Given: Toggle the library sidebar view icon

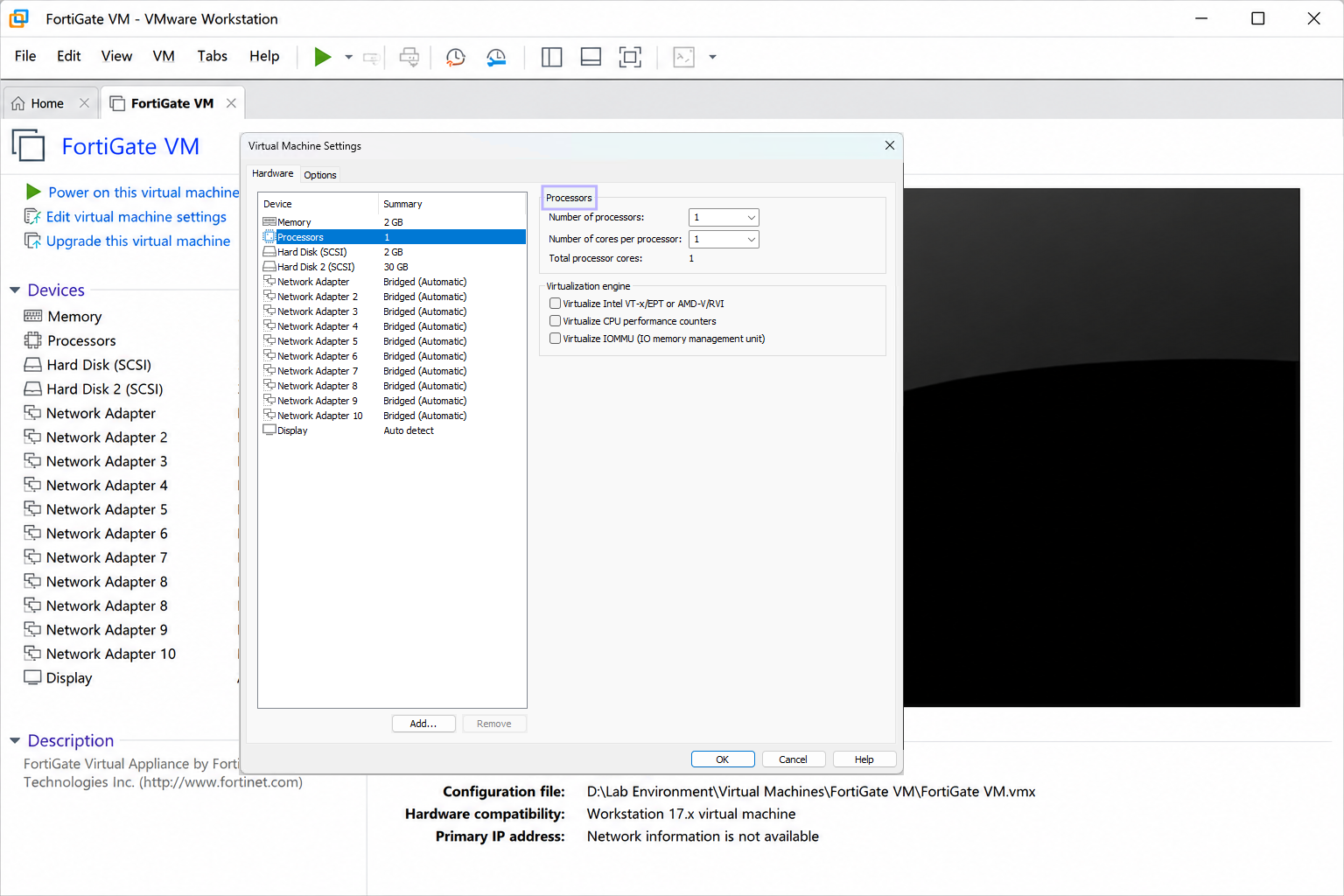Looking at the screenshot, I should pyautogui.click(x=551, y=57).
